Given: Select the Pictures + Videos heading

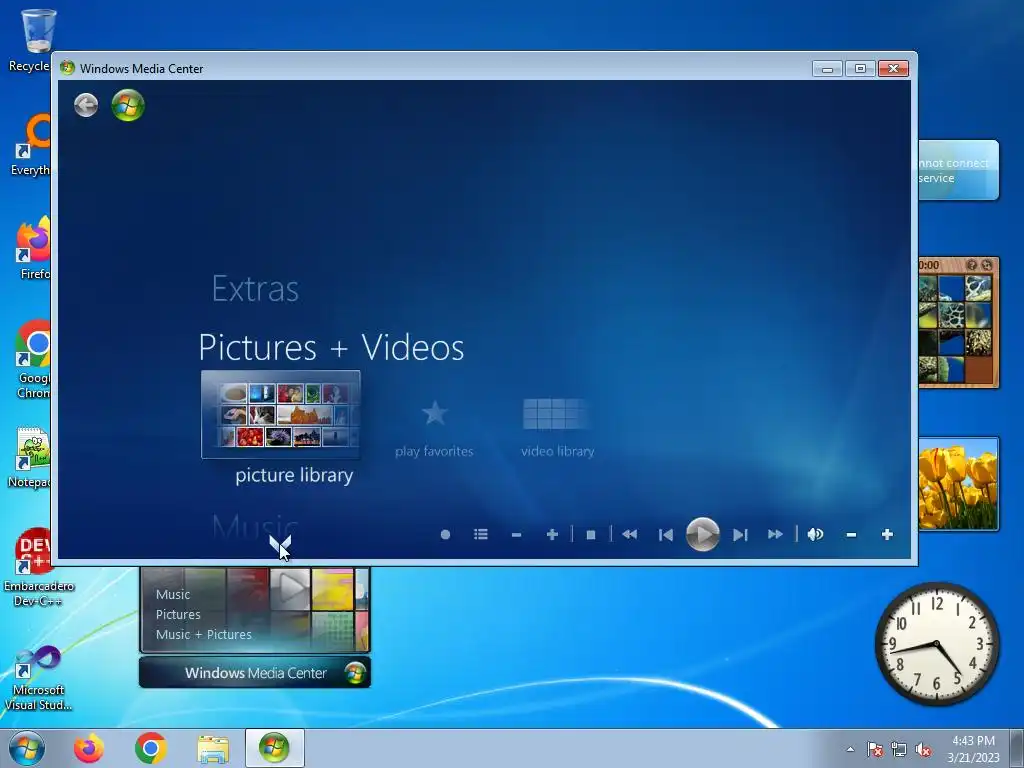Looking at the screenshot, I should pos(331,347).
